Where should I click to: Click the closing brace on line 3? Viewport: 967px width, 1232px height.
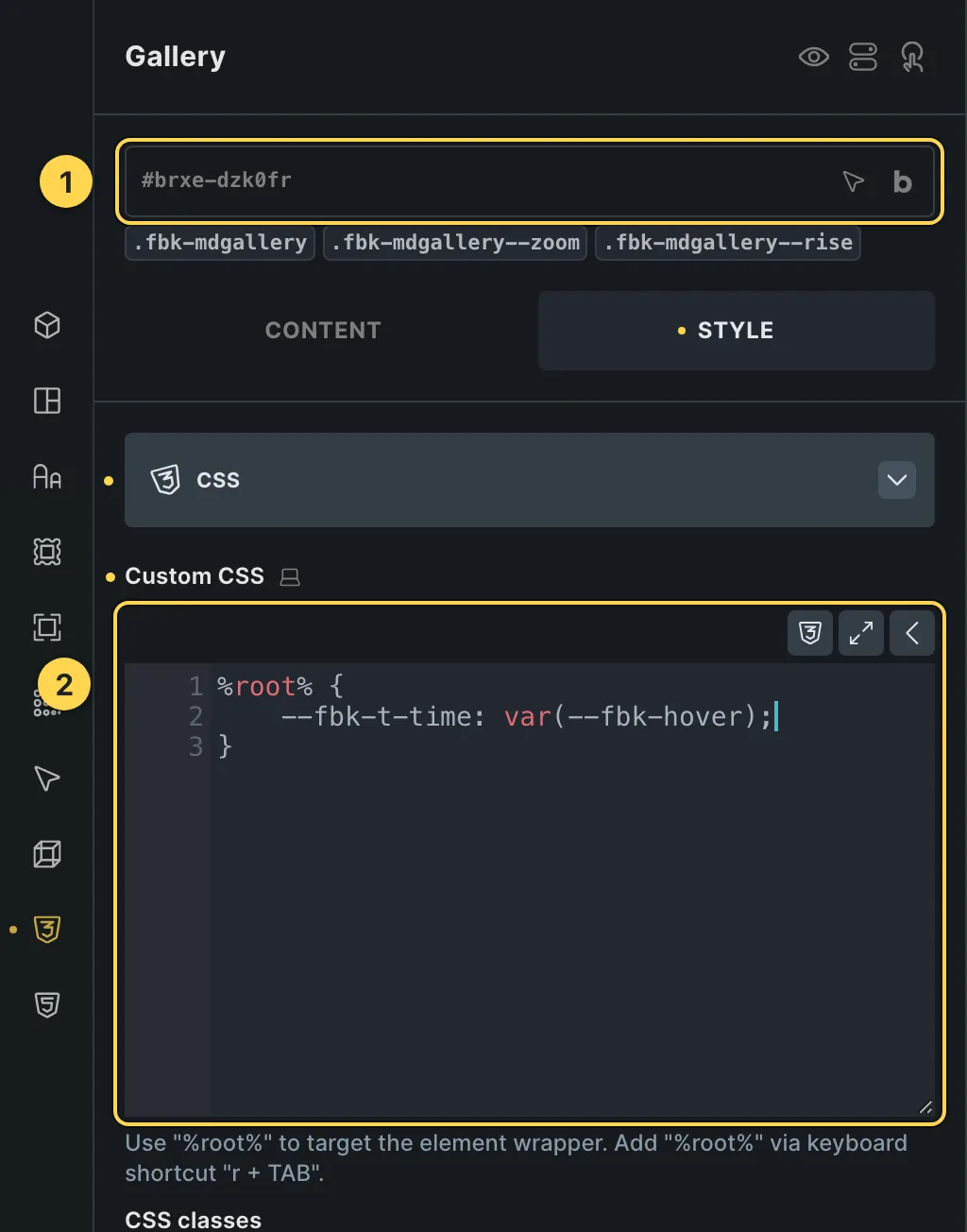coord(225,746)
